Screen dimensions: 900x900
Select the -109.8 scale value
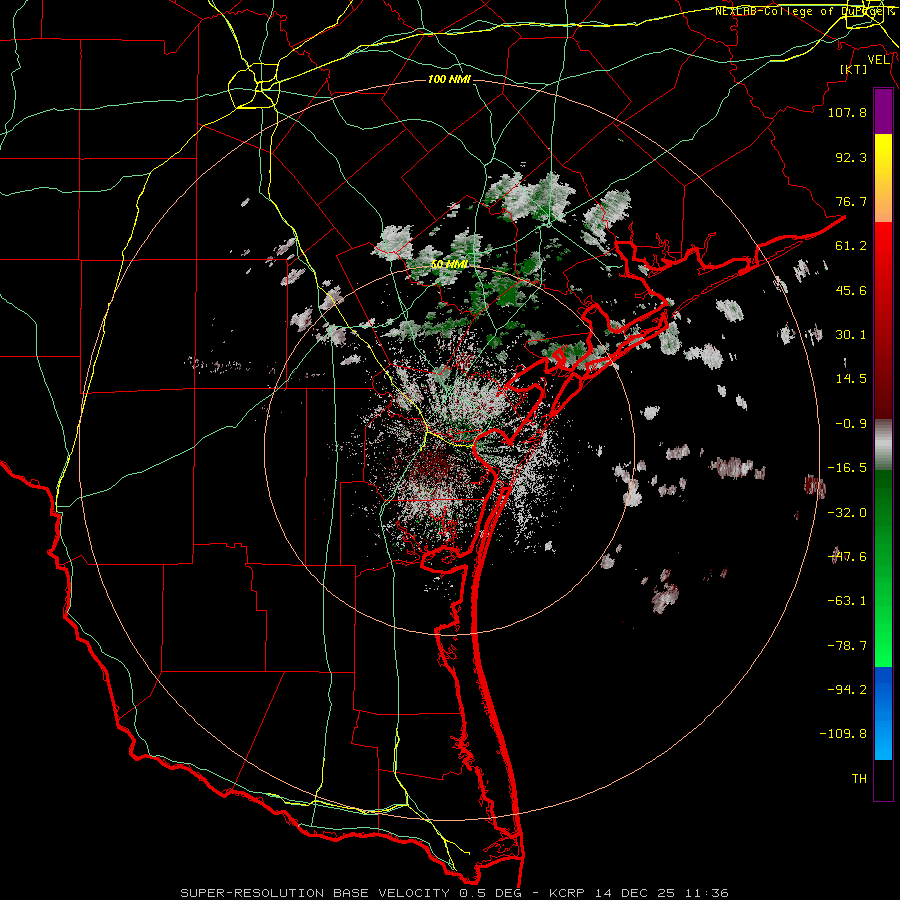pos(843,734)
